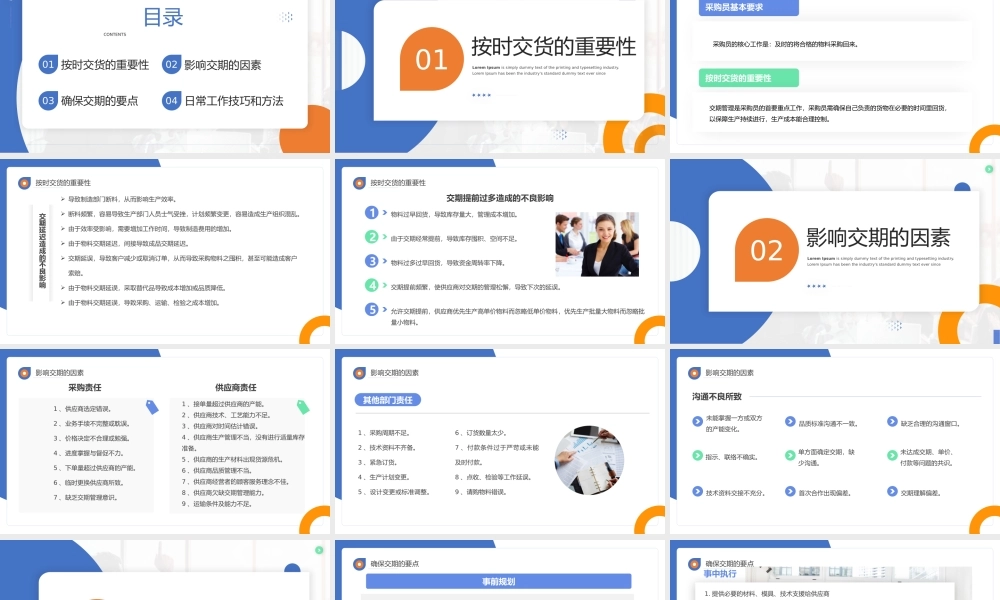Click the blue 01 badge in the 目录 slide
1000x600 pixels.
(x=48, y=64)
